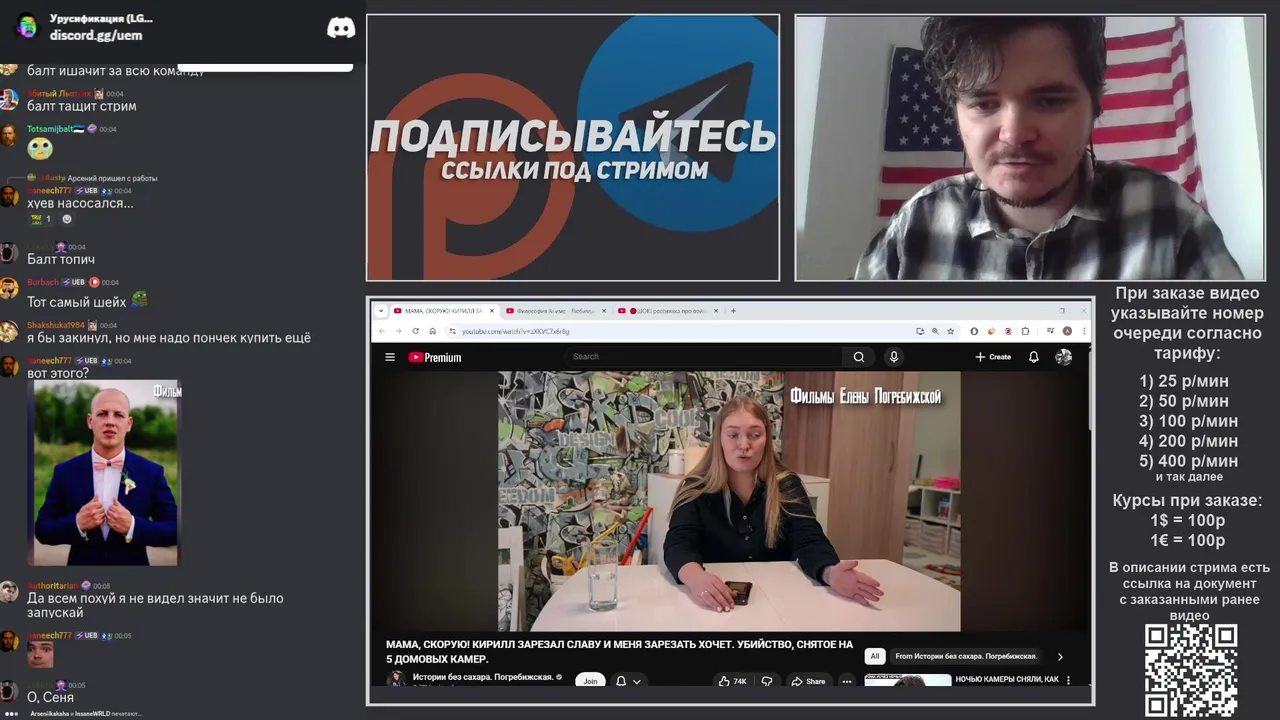Open Chrome profile avatar

click(1067, 331)
